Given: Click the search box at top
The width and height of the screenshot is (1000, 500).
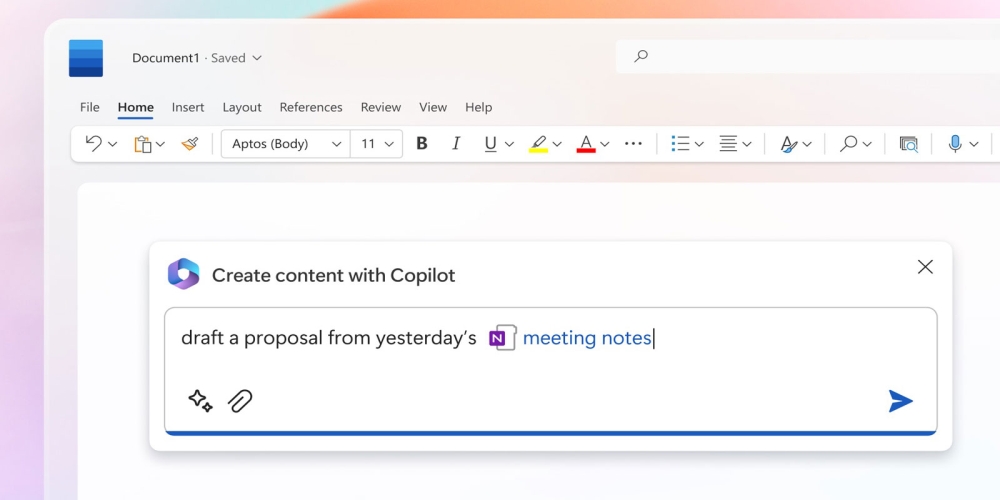Looking at the screenshot, I should point(807,56).
